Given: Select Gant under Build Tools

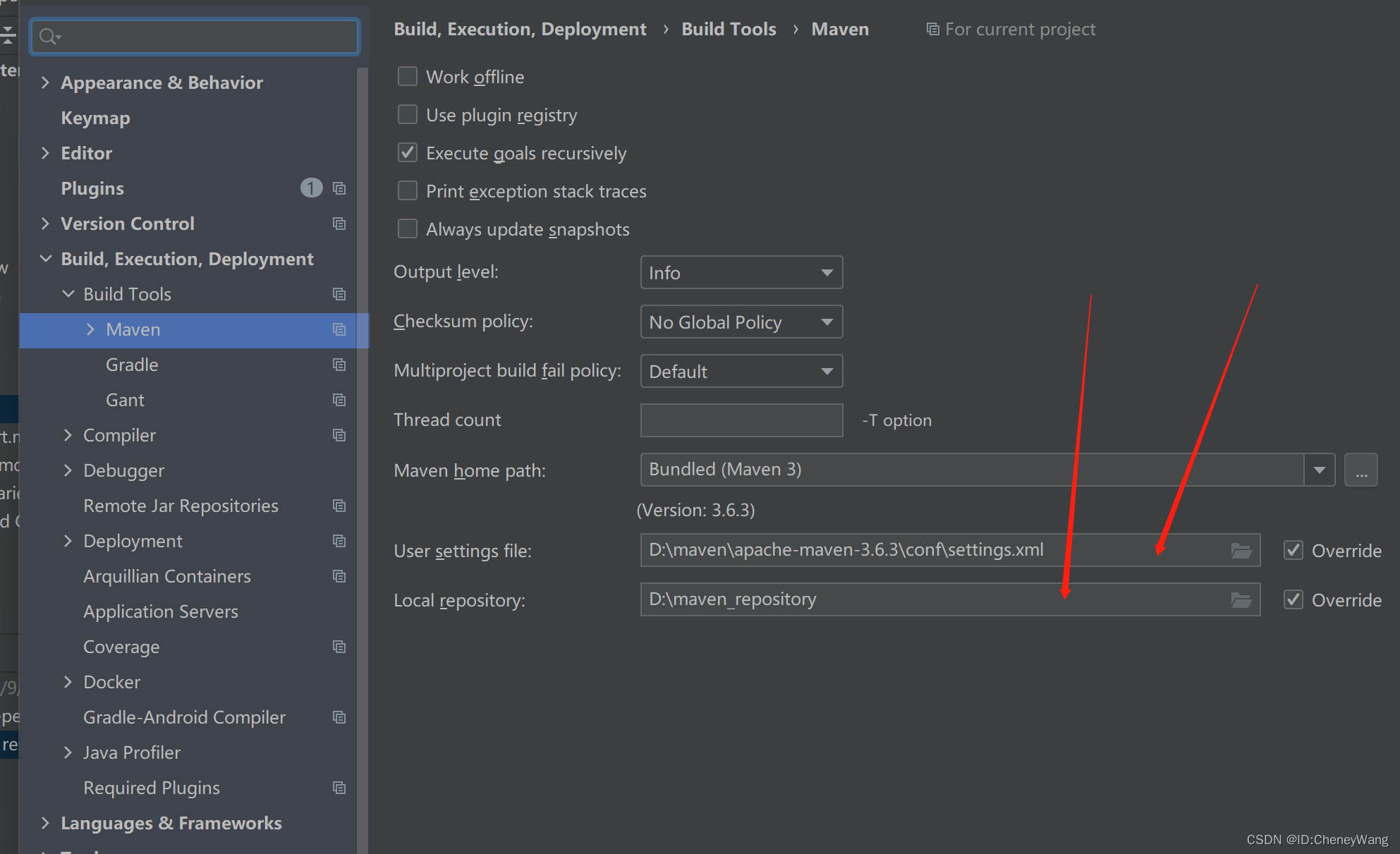Looking at the screenshot, I should (125, 400).
